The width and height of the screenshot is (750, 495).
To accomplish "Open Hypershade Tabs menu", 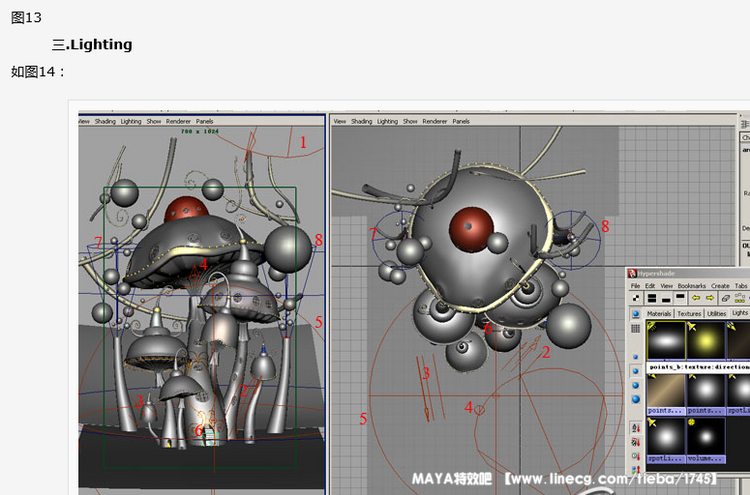I will pos(741,286).
